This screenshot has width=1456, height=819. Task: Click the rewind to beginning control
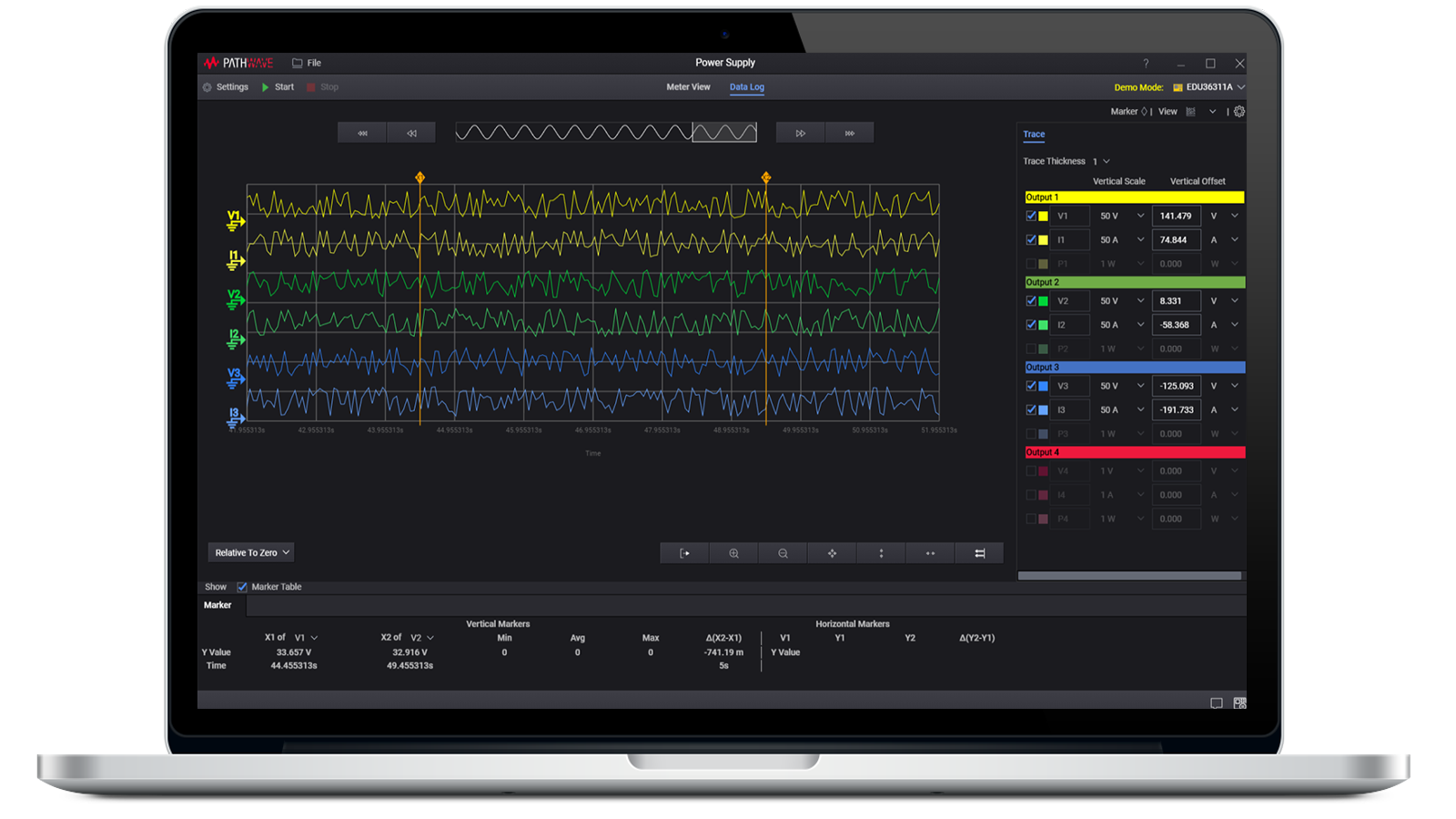tap(362, 132)
